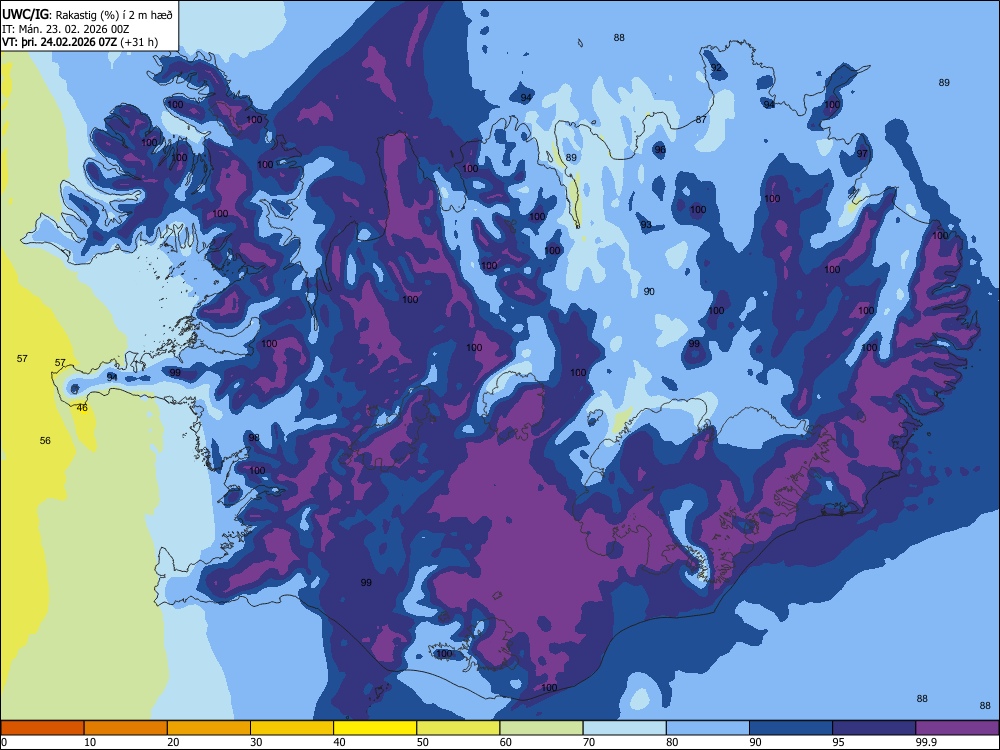Choose the 90–95 dark blue legend swatch
Viewport: 1000px width, 750px height.
coord(791,728)
